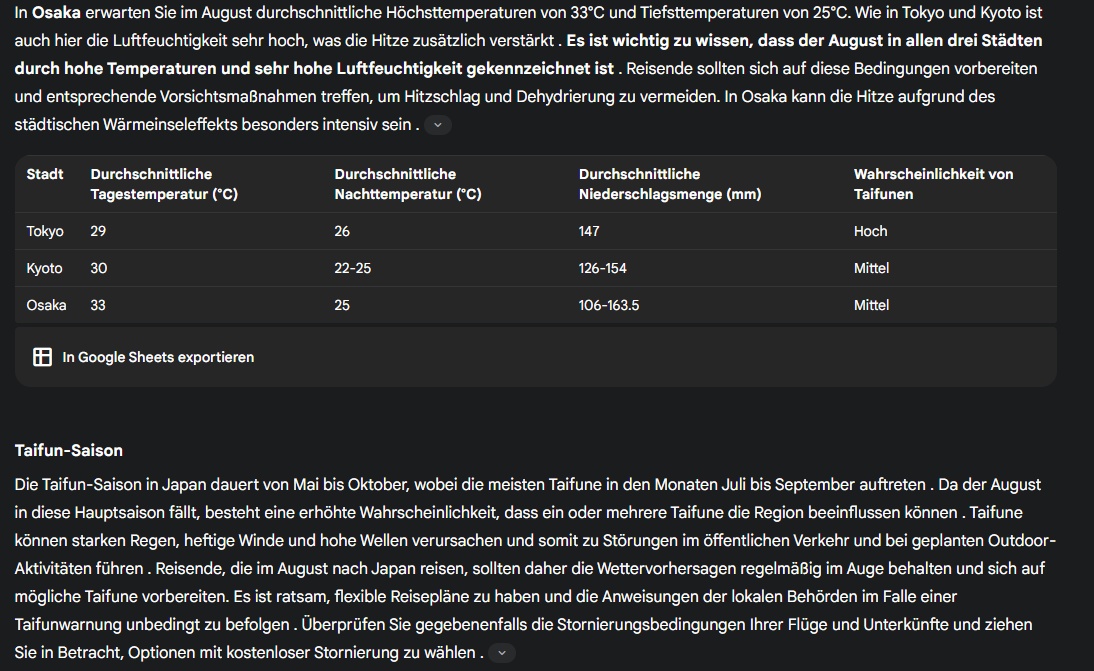The image size is (1094, 671).
Task: Click Tokyo's precipitation value '147'
Action: point(589,231)
